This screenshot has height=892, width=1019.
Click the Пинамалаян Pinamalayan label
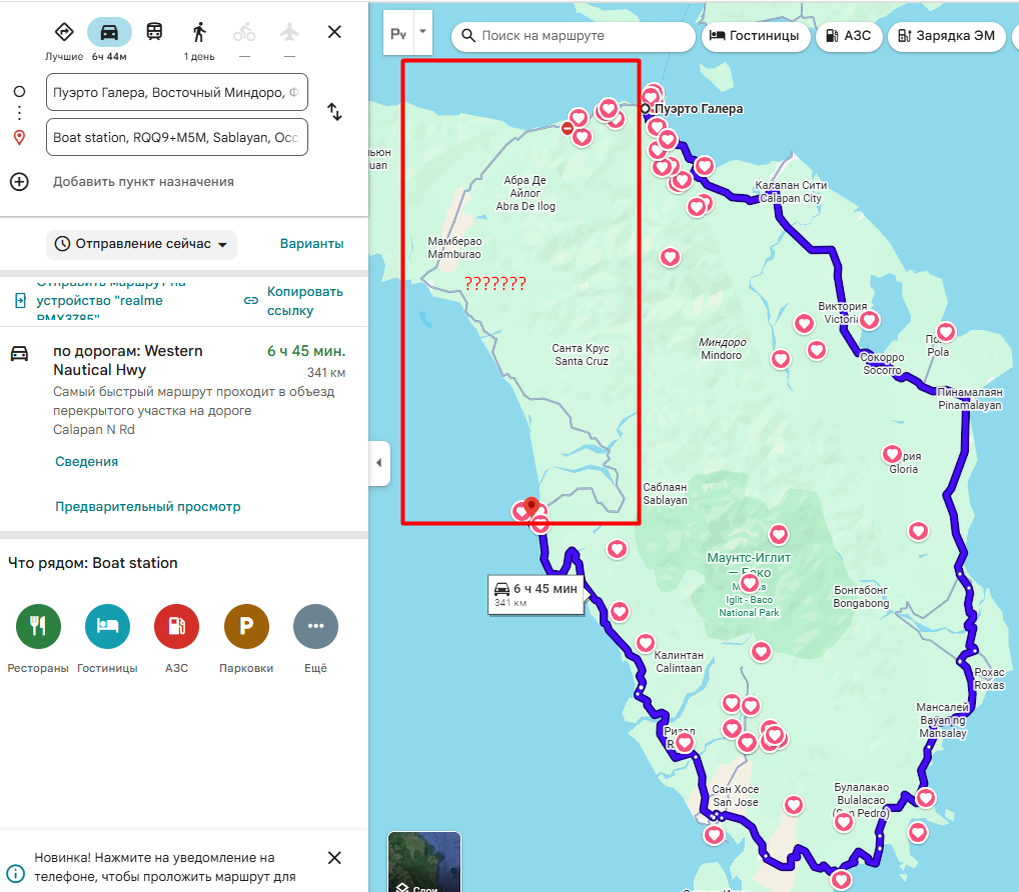click(x=970, y=398)
